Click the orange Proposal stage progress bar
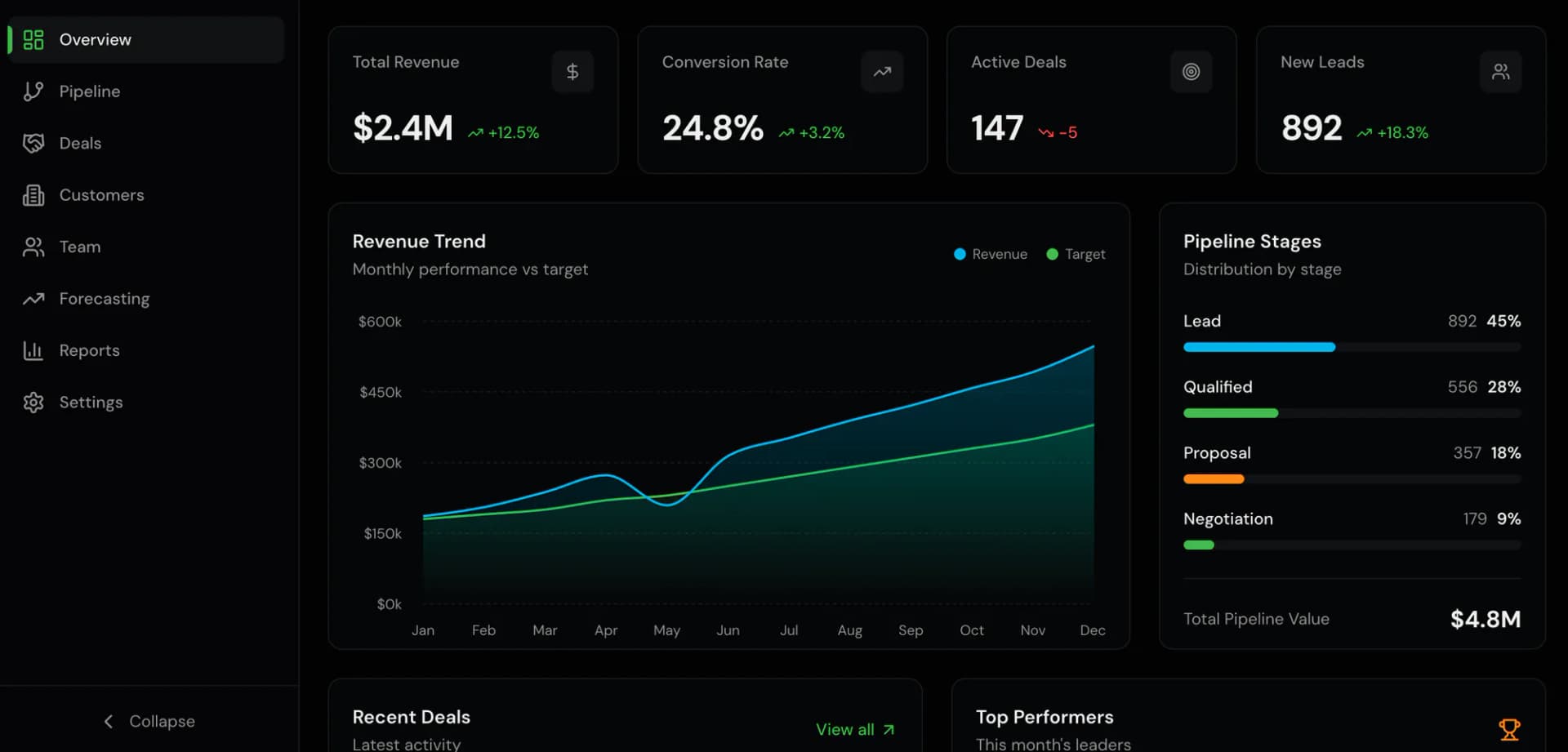Image resolution: width=1568 pixels, height=752 pixels. (x=1214, y=479)
